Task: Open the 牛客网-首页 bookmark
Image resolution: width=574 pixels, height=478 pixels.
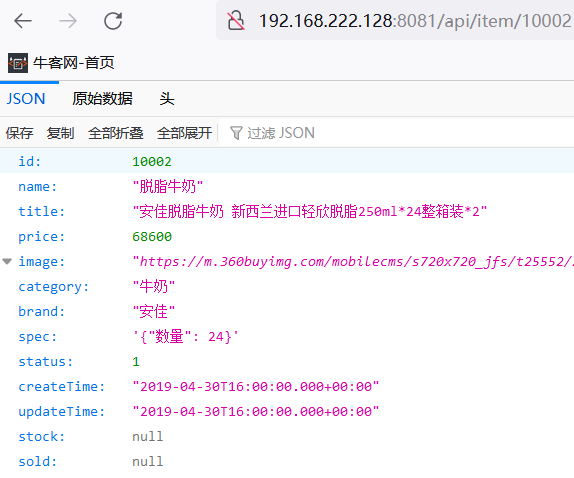Action: click(x=61, y=63)
